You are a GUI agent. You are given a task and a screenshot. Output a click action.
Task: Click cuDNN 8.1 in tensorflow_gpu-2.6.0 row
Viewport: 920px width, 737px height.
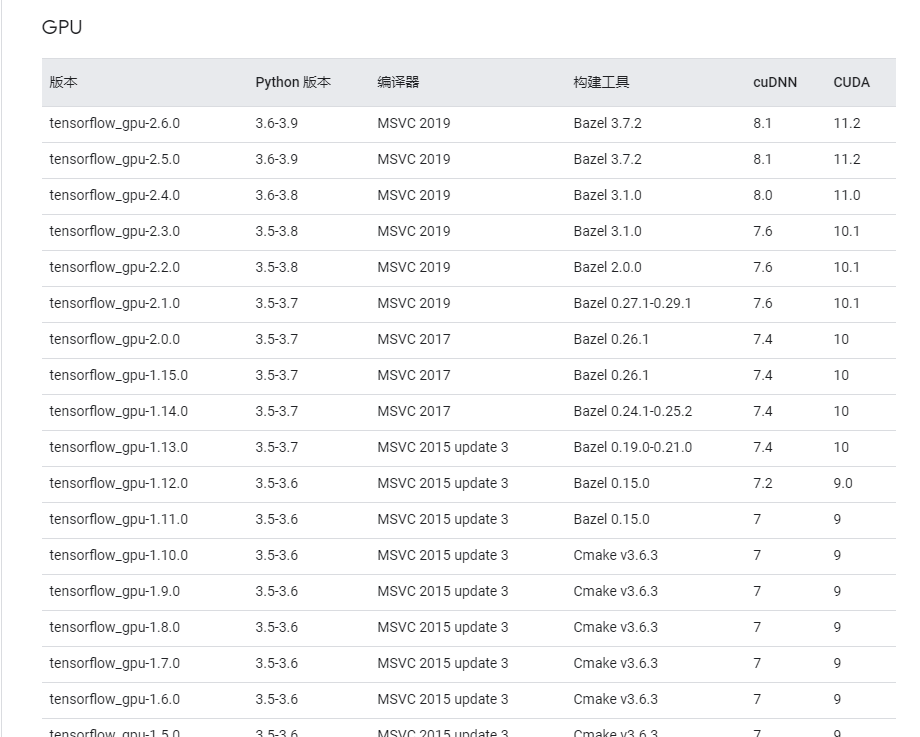[x=762, y=123]
